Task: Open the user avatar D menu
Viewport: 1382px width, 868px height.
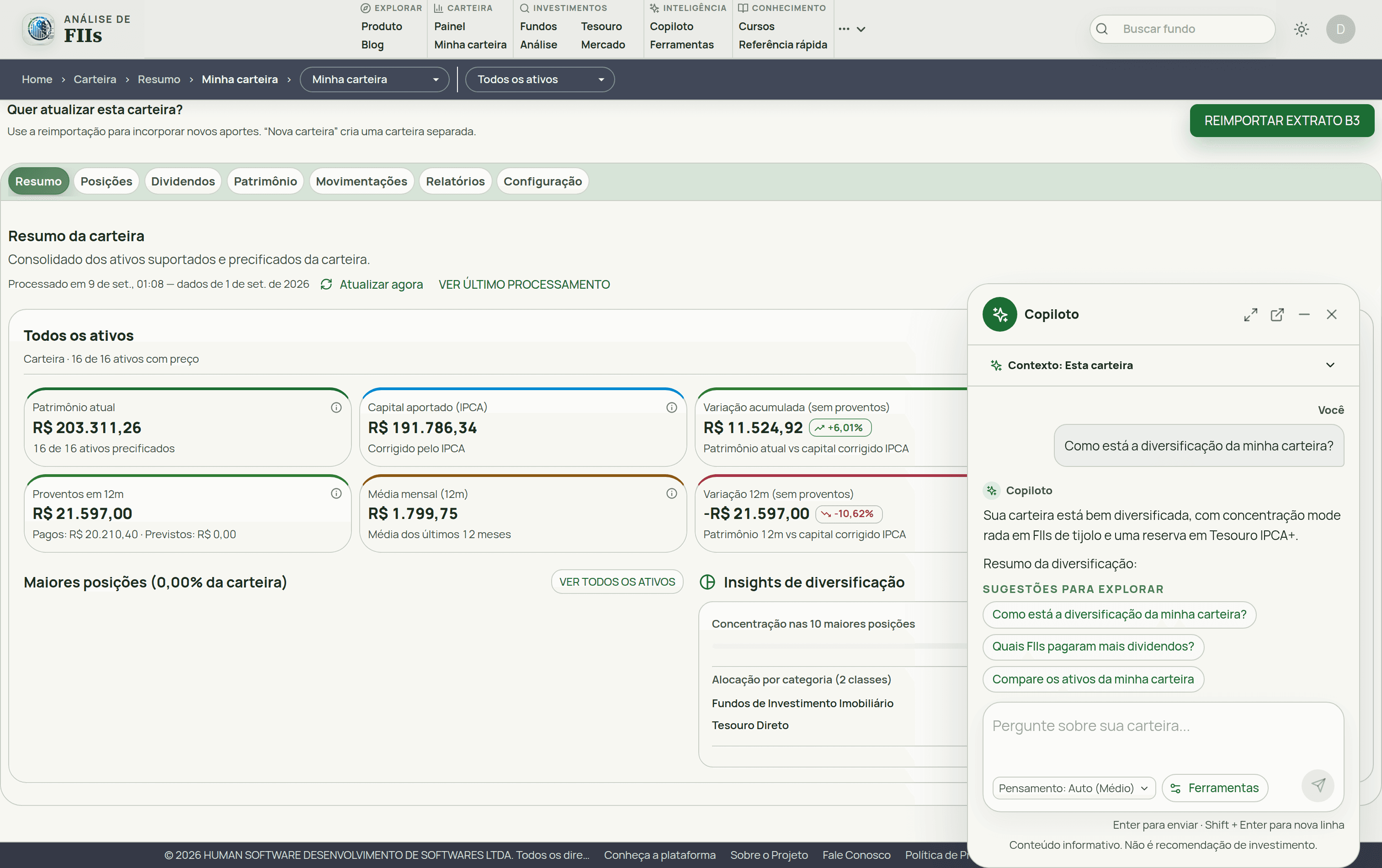Action: click(x=1340, y=29)
